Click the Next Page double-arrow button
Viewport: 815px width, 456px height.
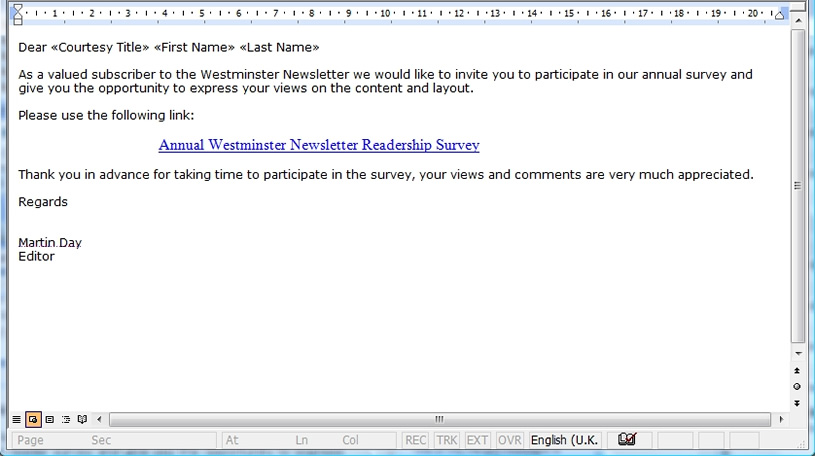point(797,402)
